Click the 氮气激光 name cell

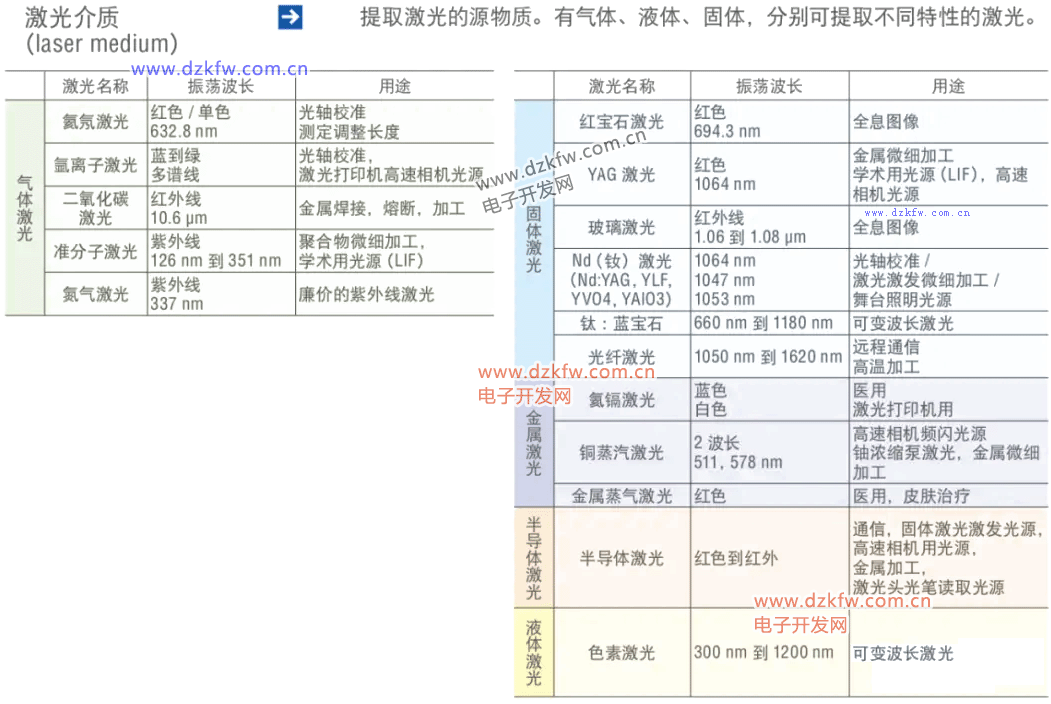96,294
